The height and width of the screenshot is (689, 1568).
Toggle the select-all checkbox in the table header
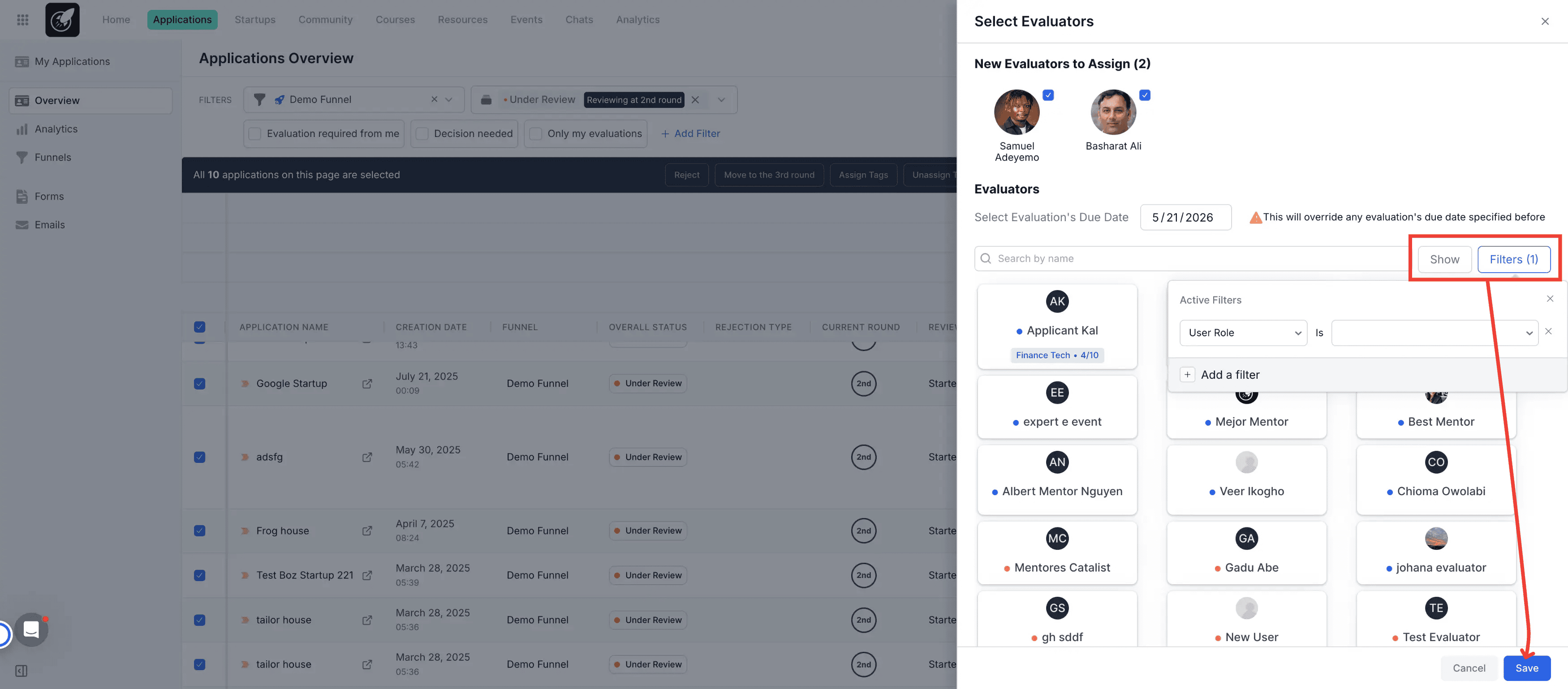pyautogui.click(x=200, y=327)
